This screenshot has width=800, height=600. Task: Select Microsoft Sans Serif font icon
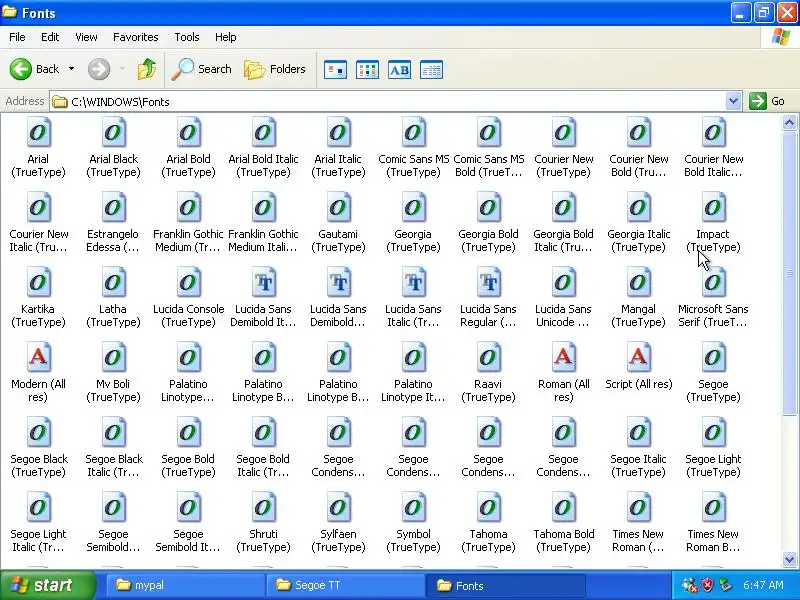713,283
